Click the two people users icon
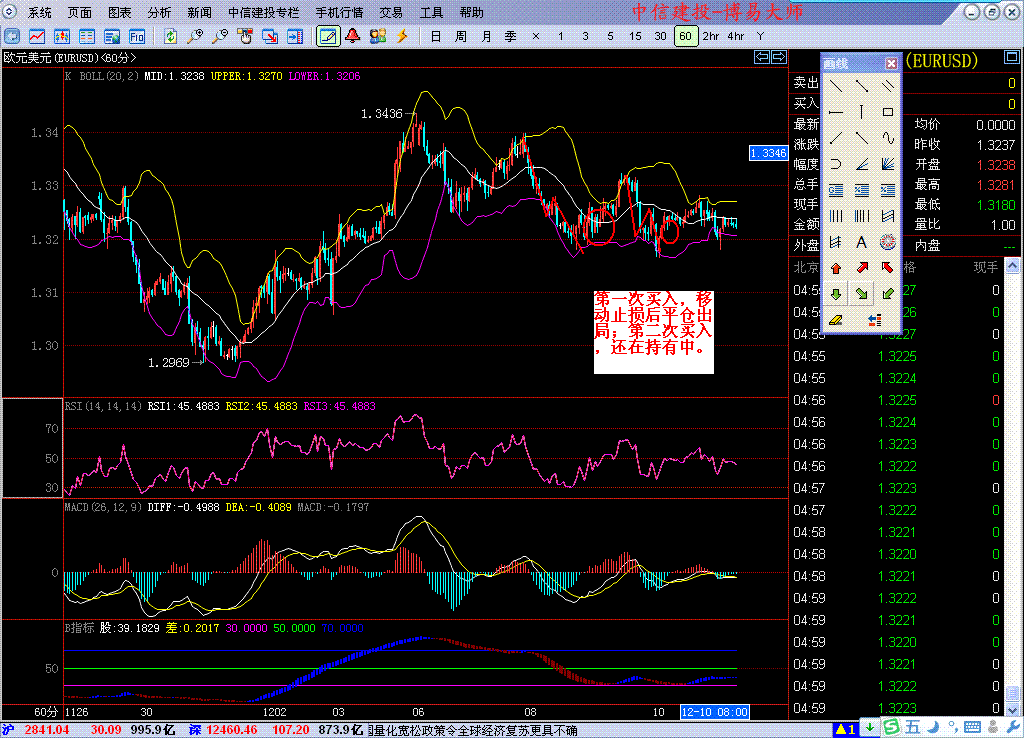 pos(377,36)
